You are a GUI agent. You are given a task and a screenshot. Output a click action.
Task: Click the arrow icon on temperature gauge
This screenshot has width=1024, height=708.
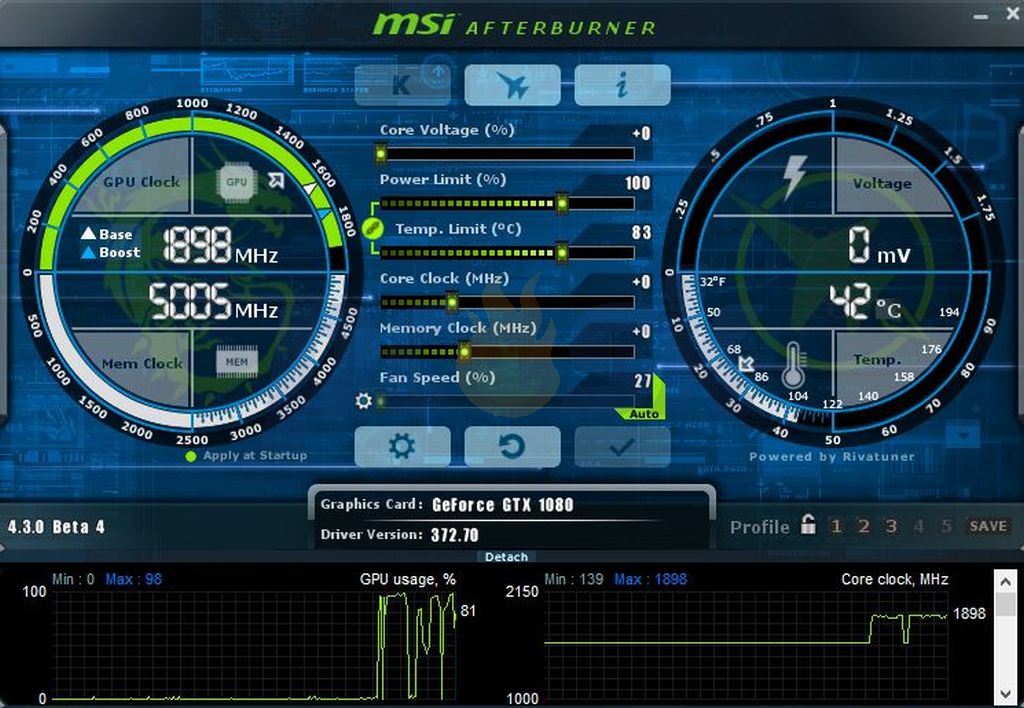745,364
